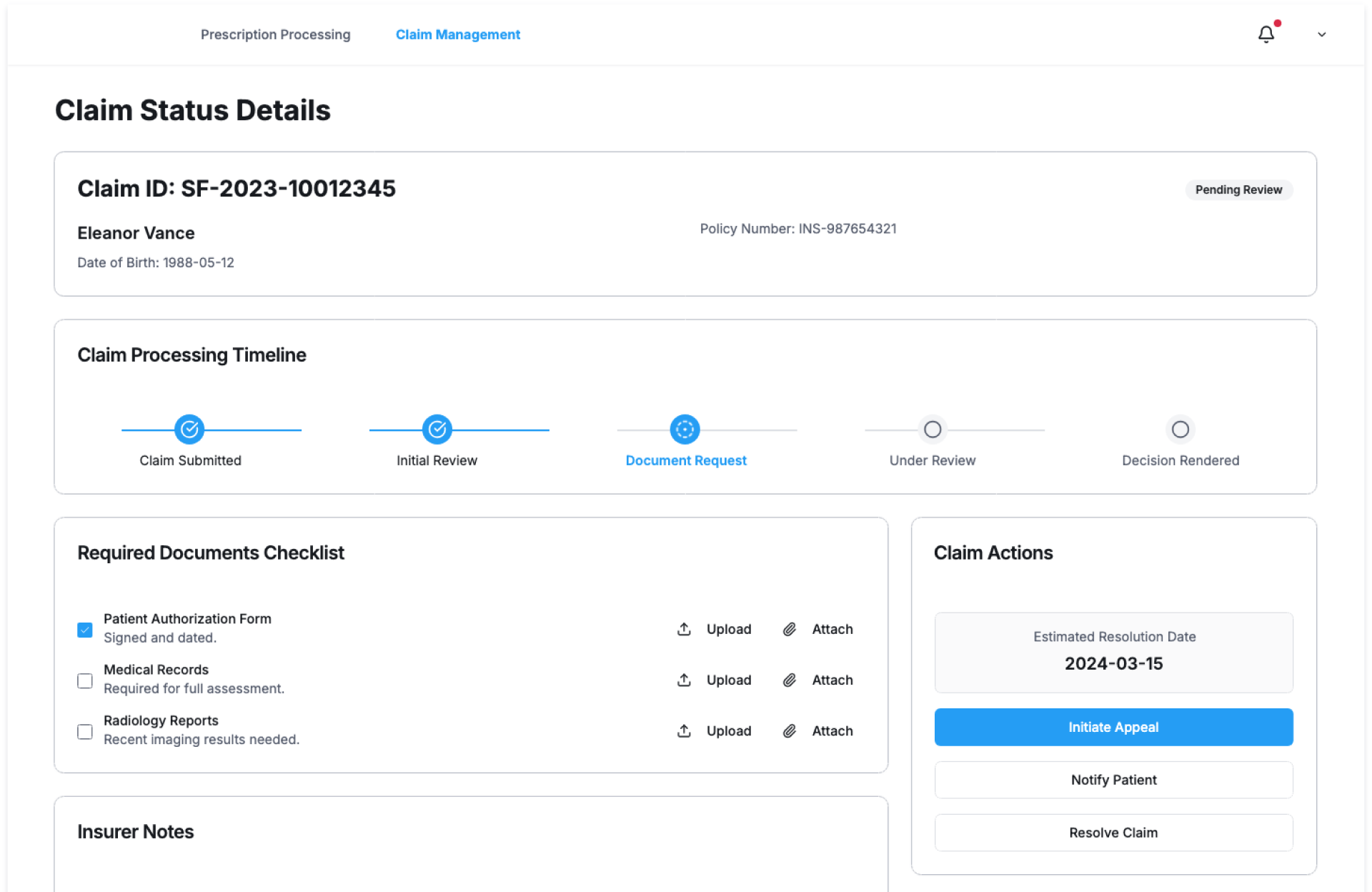Click paperclip icon for Patient Authorization Form

click(789, 629)
